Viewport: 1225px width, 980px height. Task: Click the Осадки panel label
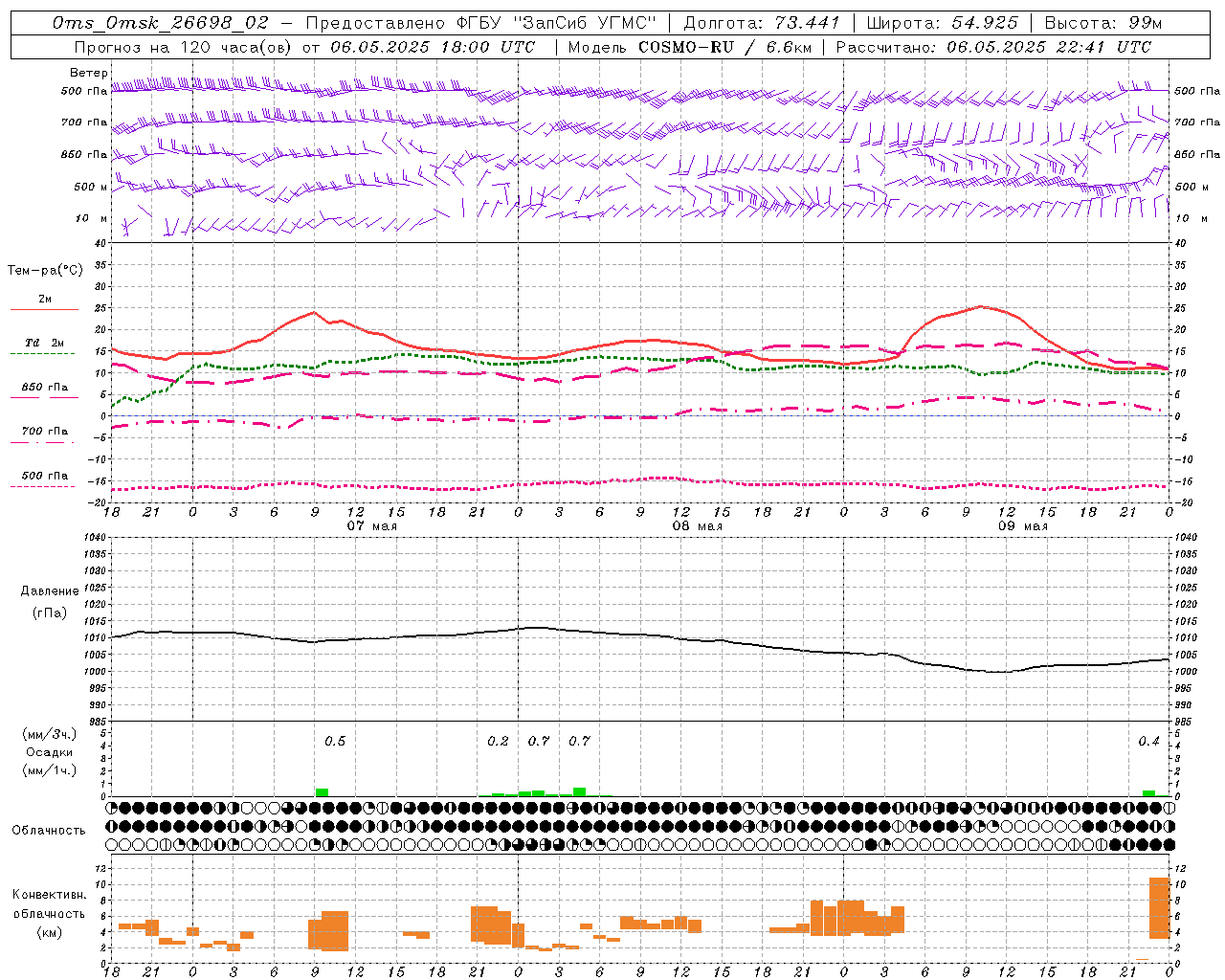click(x=50, y=752)
